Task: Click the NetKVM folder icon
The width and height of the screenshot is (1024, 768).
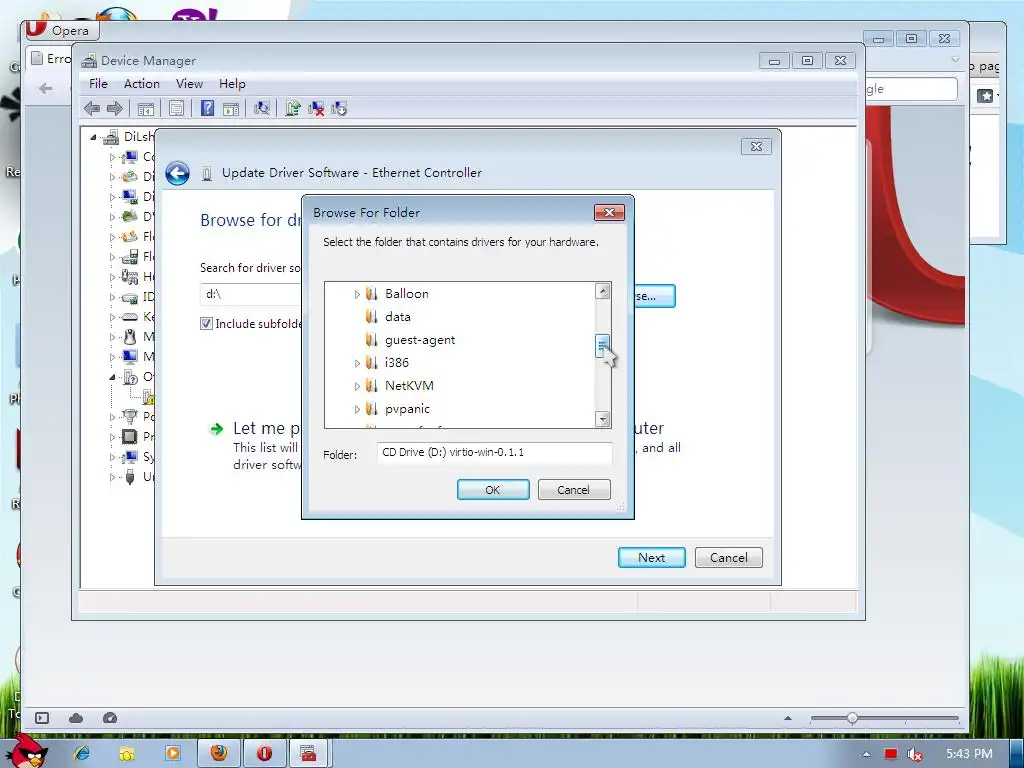Action: click(372, 385)
